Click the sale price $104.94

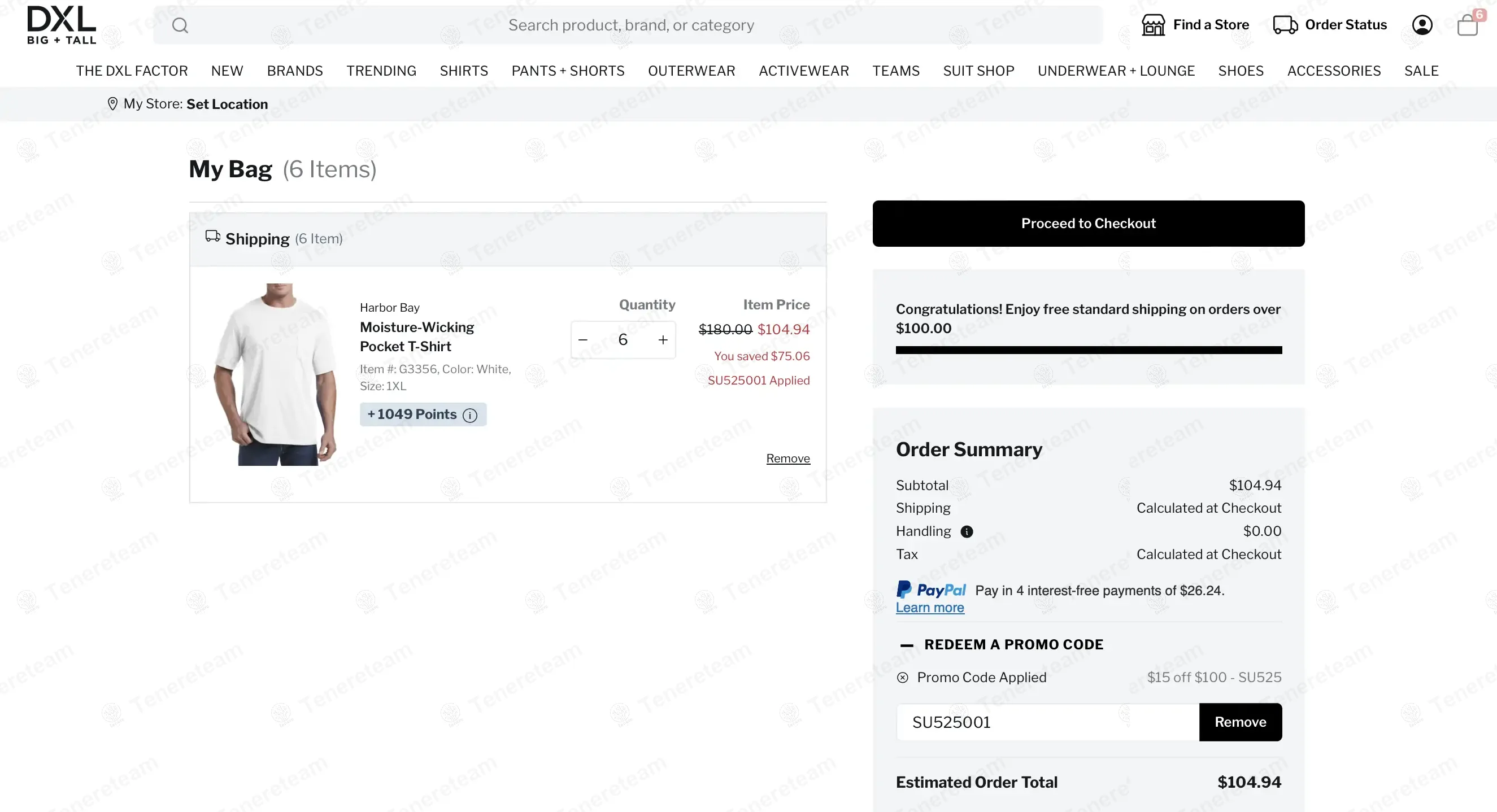tap(784, 329)
